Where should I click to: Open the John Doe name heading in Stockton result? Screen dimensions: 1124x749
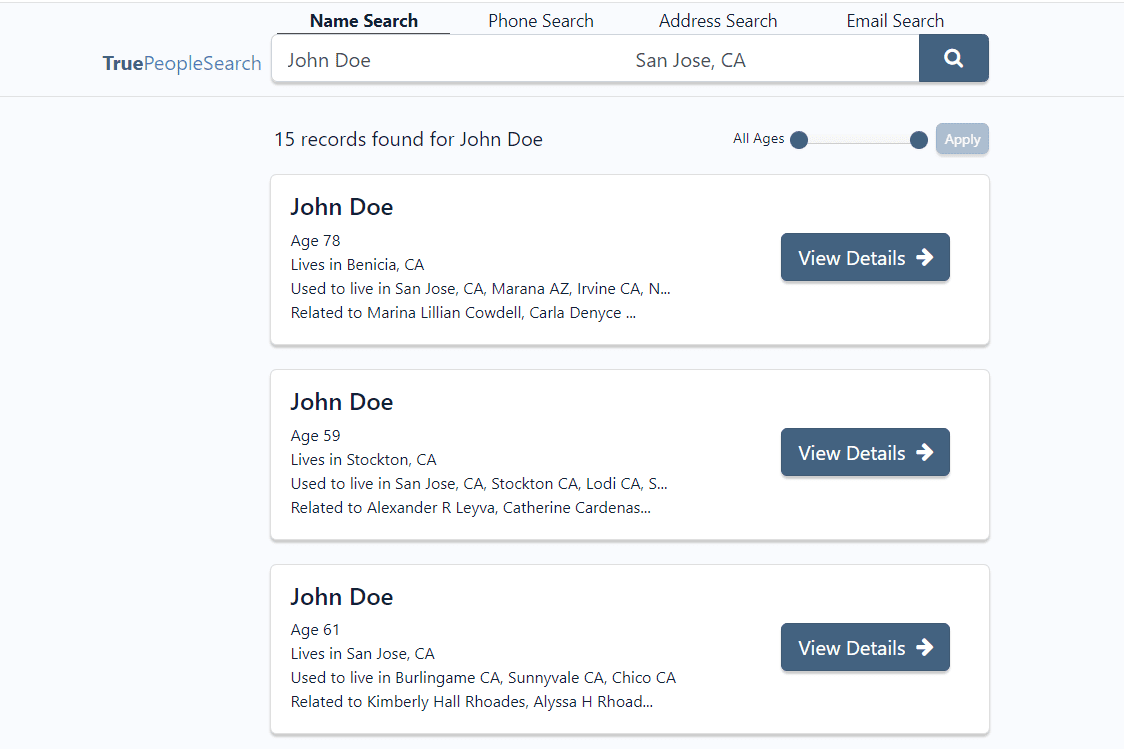[x=342, y=402]
